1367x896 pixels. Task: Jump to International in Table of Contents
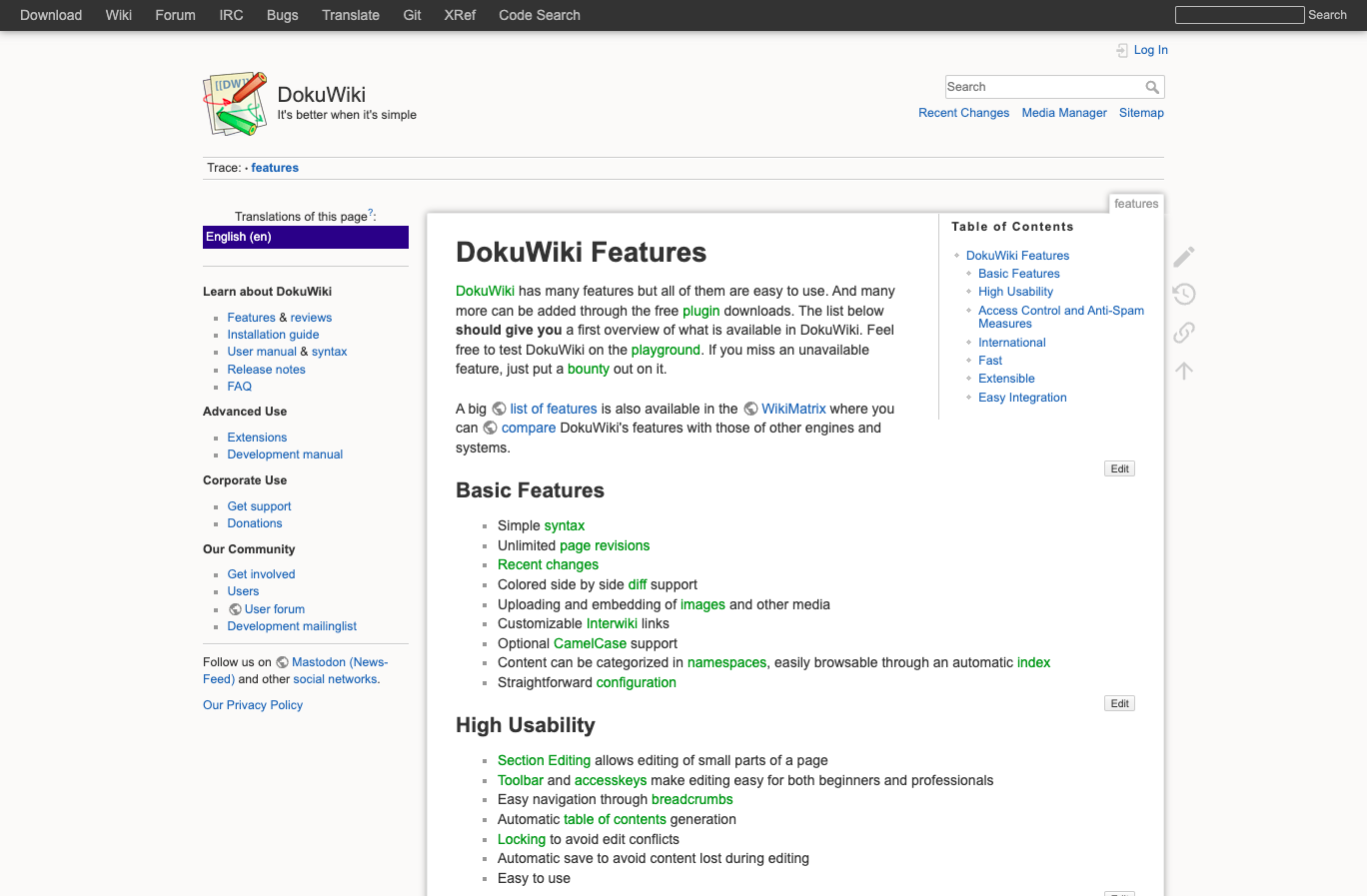point(1011,343)
